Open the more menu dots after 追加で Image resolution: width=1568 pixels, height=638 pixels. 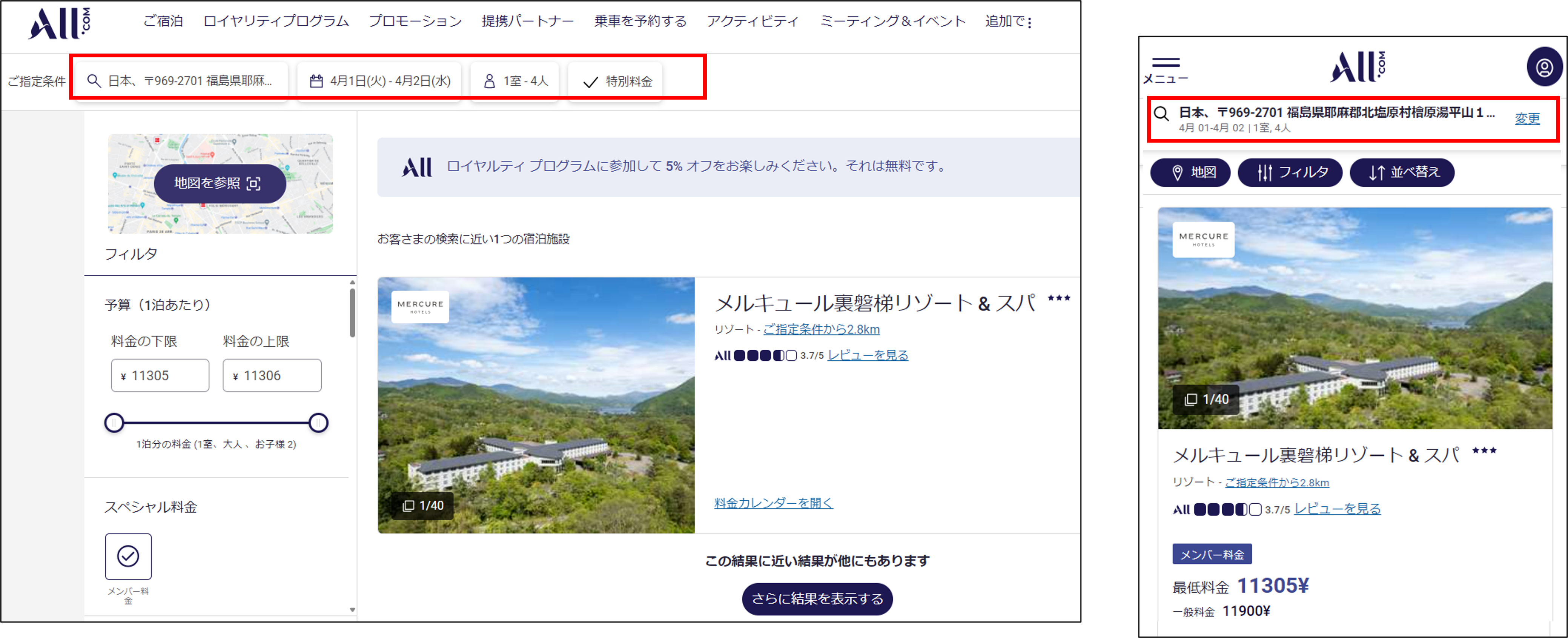[x=1029, y=23]
